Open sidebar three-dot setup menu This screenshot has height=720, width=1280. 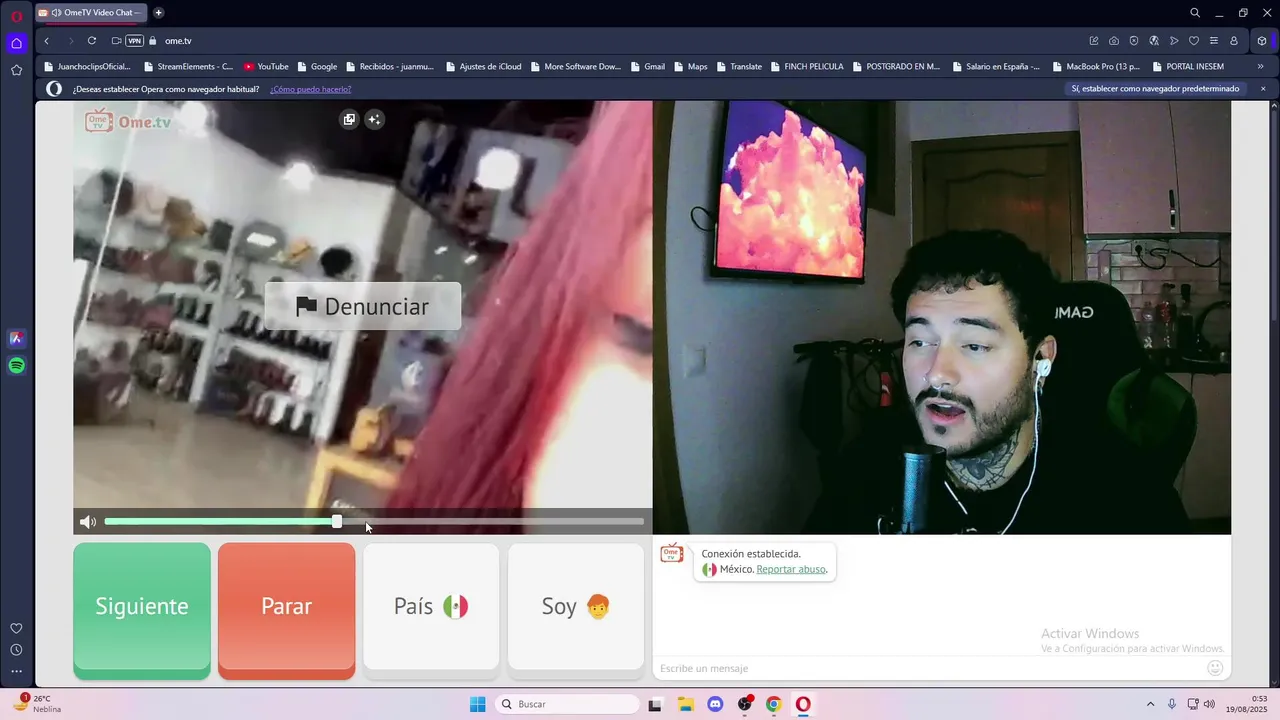(x=16, y=672)
